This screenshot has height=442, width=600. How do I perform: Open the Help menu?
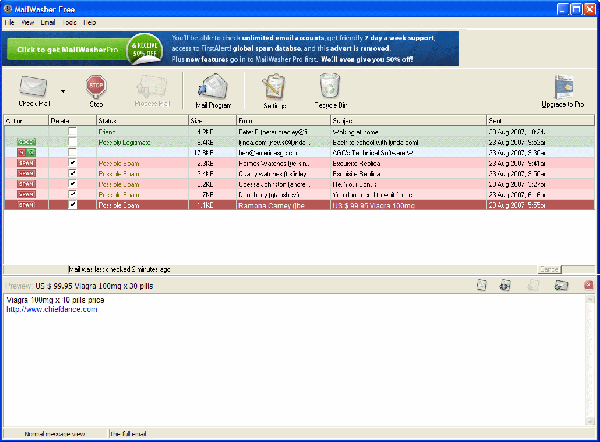90,23
